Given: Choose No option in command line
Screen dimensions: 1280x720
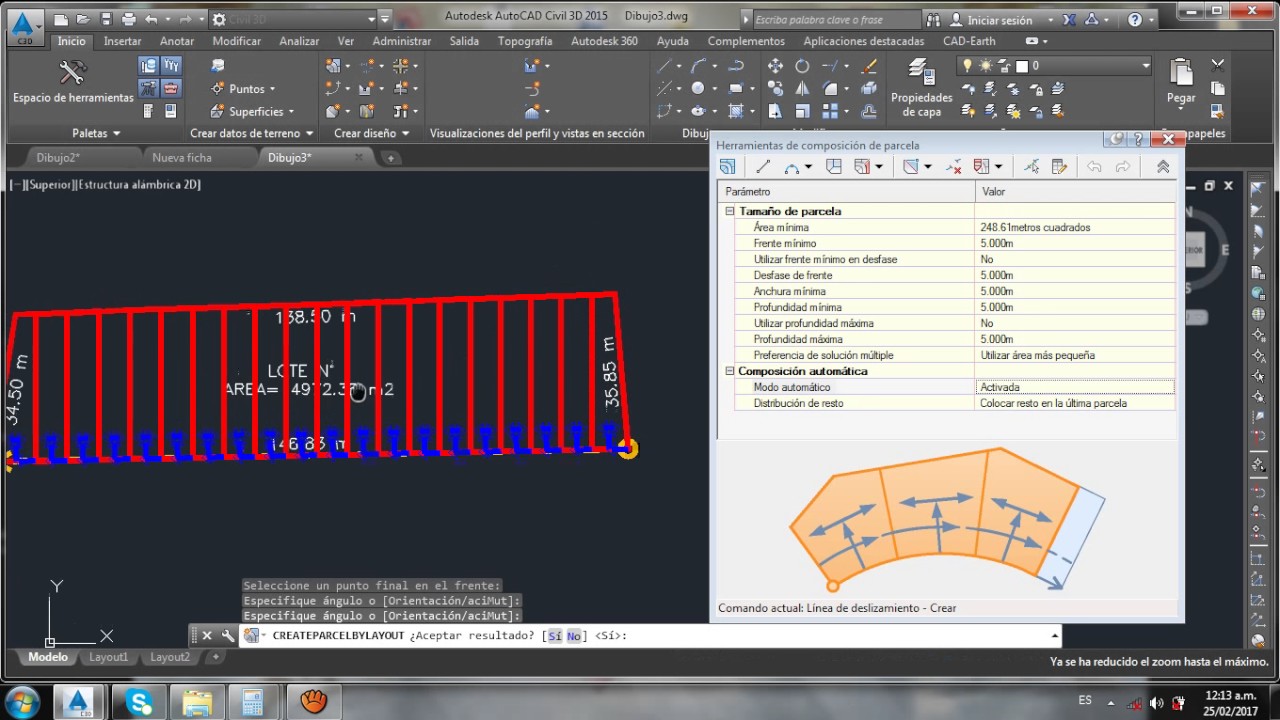Looking at the screenshot, I should click(574, 636).
